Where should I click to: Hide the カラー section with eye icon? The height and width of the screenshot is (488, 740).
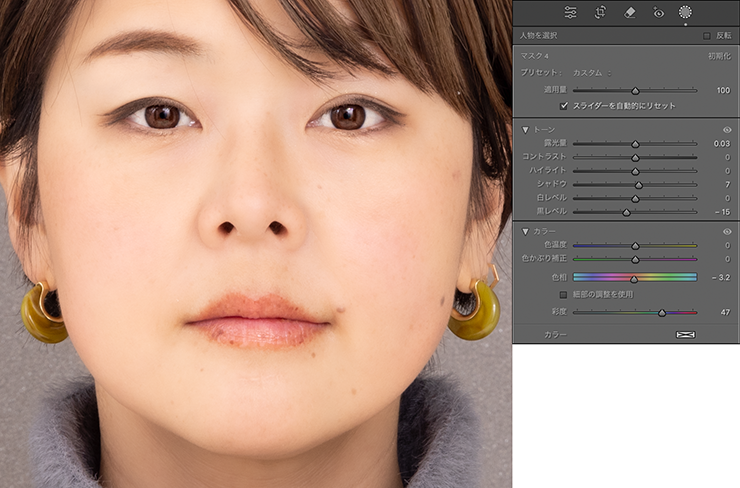coord(727,231)
